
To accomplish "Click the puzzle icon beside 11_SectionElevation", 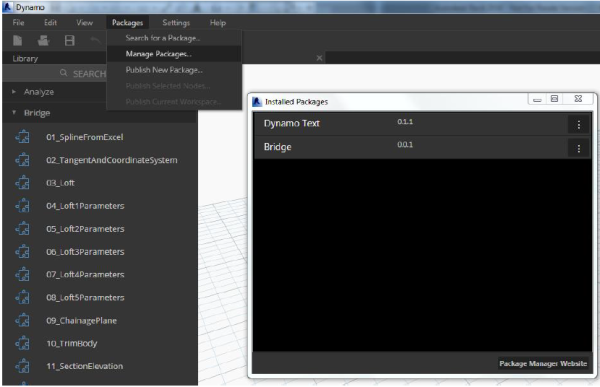I will click(23, 366).
